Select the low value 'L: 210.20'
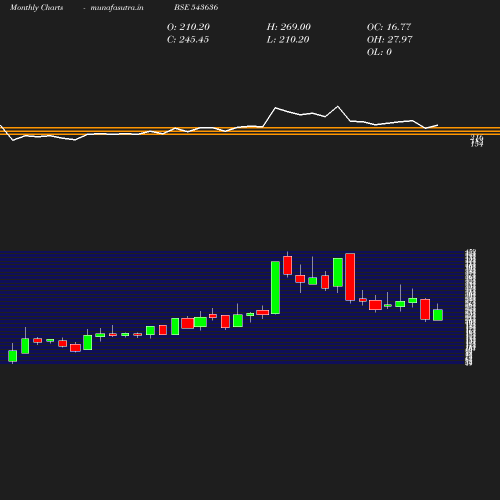 pyautogui.click(x=288, y=40)
